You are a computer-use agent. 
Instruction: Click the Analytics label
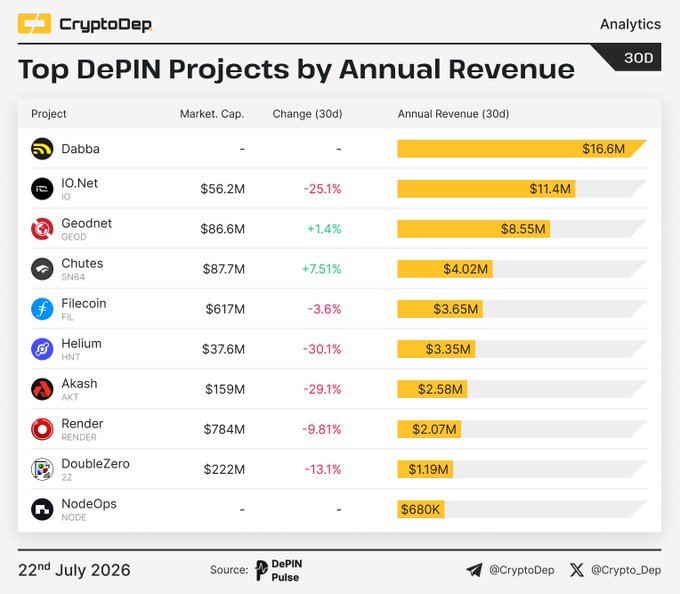click(x=631, y=24)
